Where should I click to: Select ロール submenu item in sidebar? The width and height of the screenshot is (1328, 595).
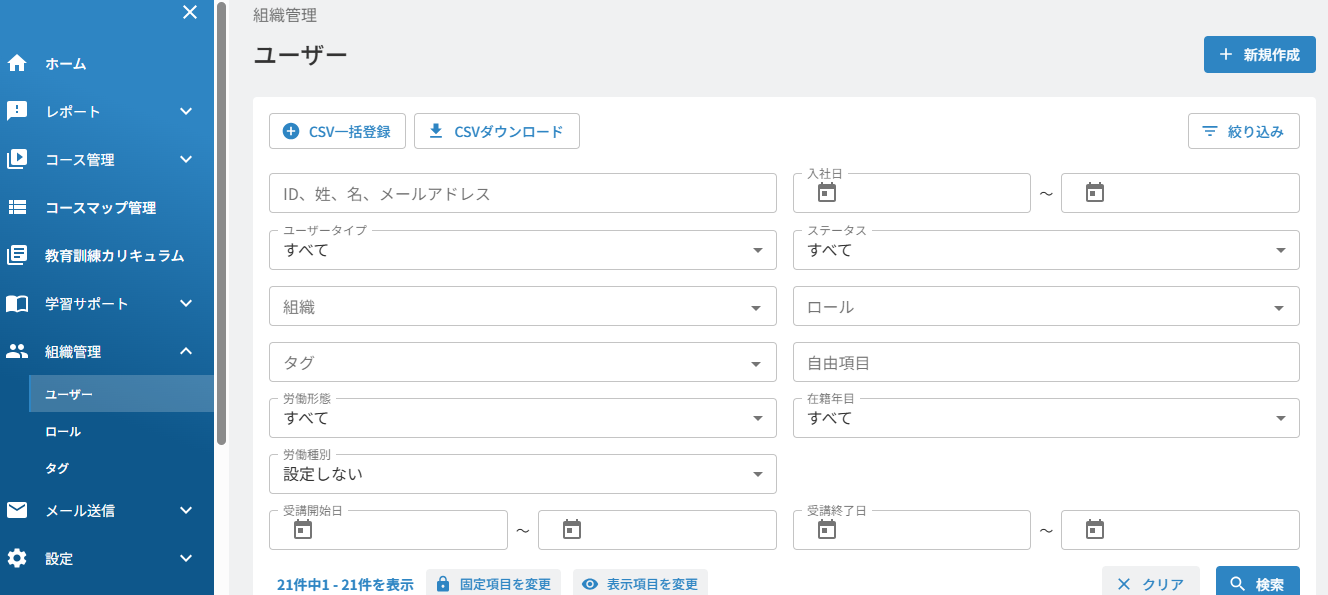click(x=122, y=431)
